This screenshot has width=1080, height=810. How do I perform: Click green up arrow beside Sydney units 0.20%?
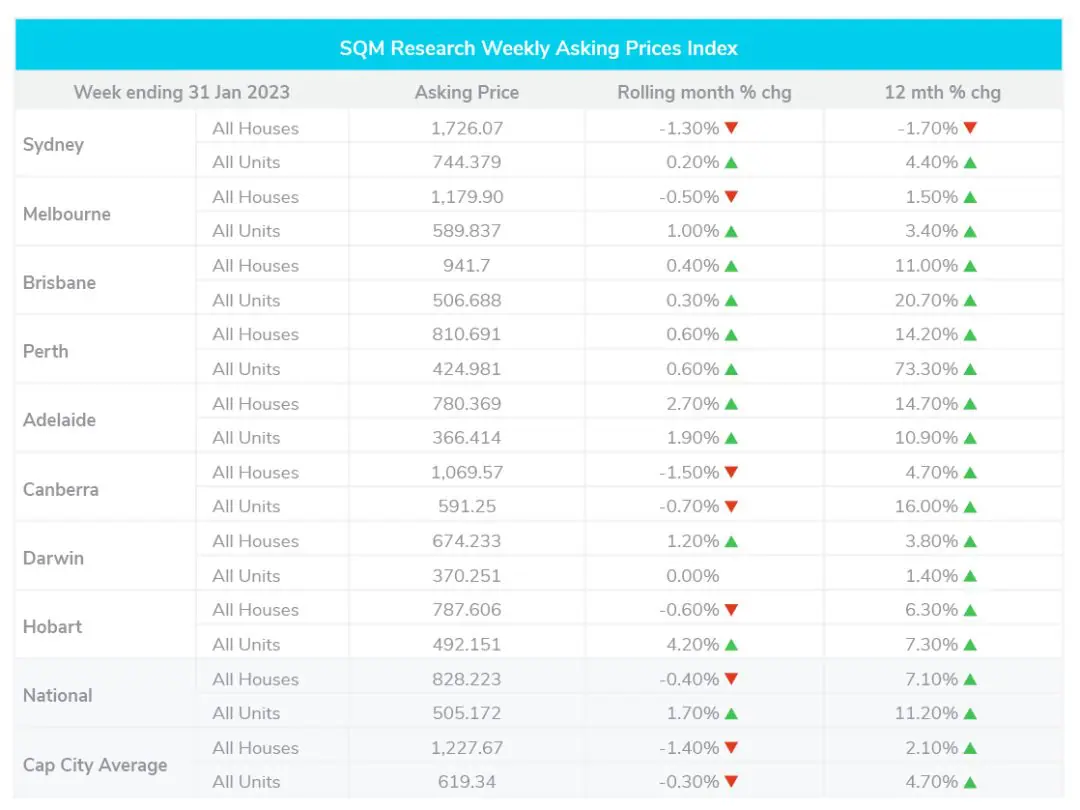[731, 163]
